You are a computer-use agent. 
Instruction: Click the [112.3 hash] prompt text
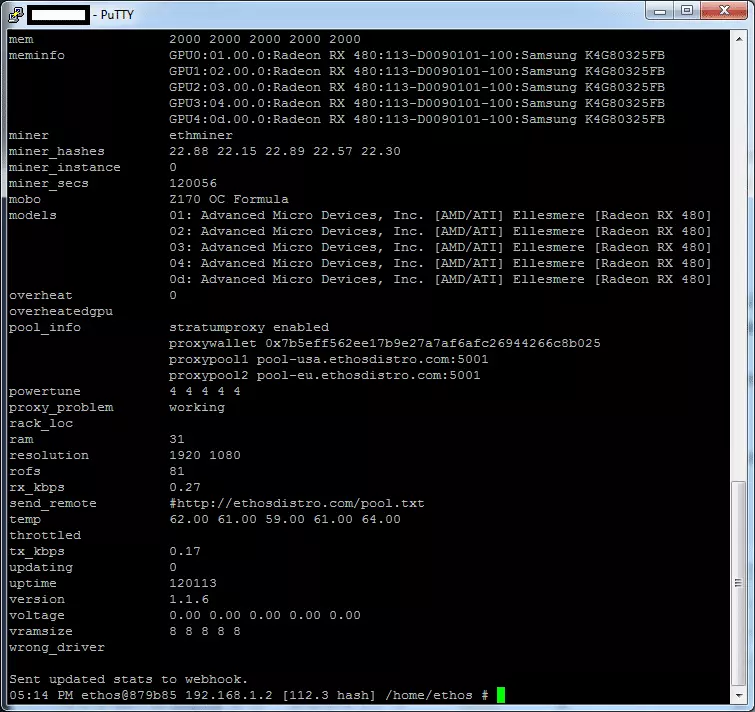329,695
